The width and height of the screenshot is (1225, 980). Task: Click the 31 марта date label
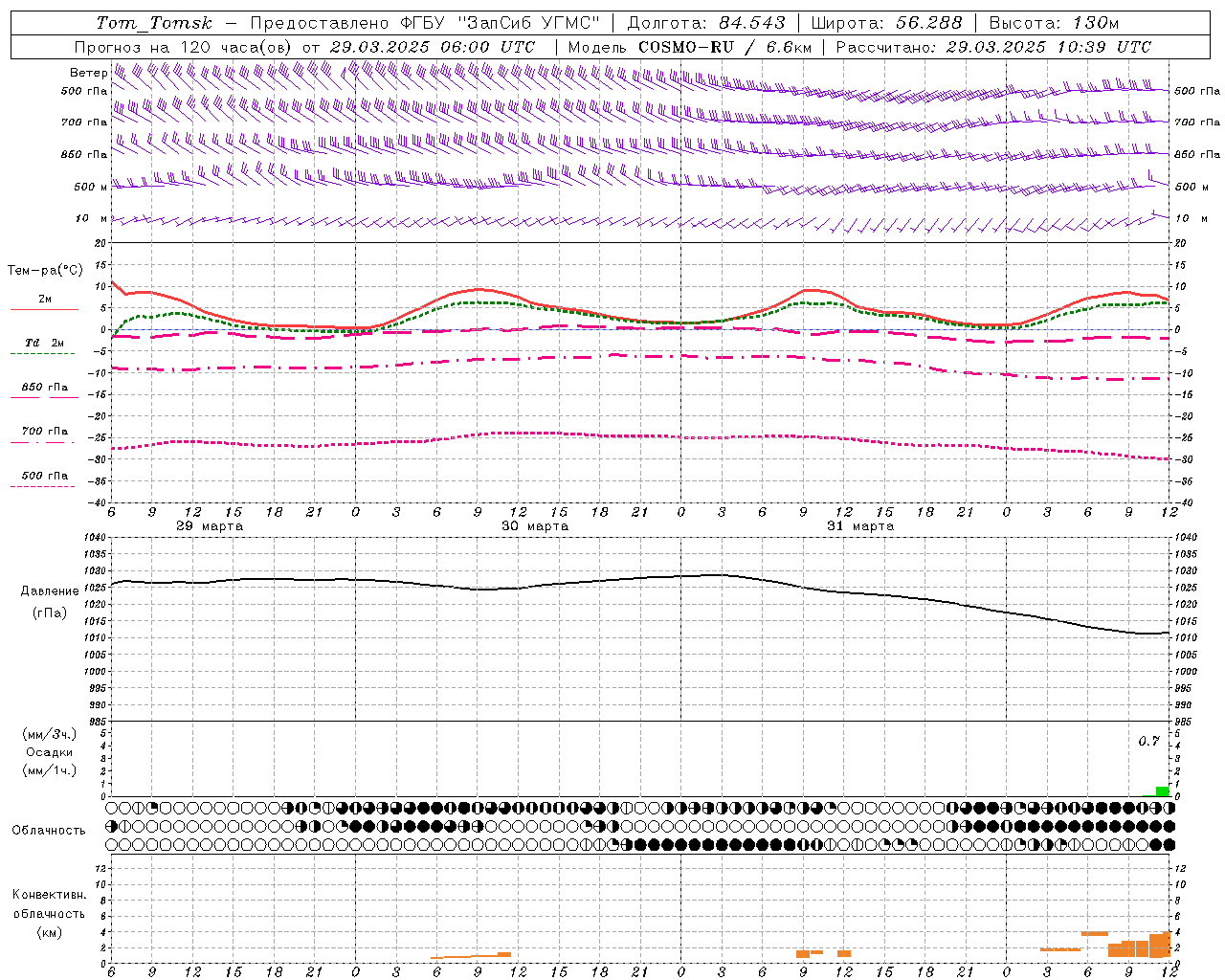tap(860, 526)
